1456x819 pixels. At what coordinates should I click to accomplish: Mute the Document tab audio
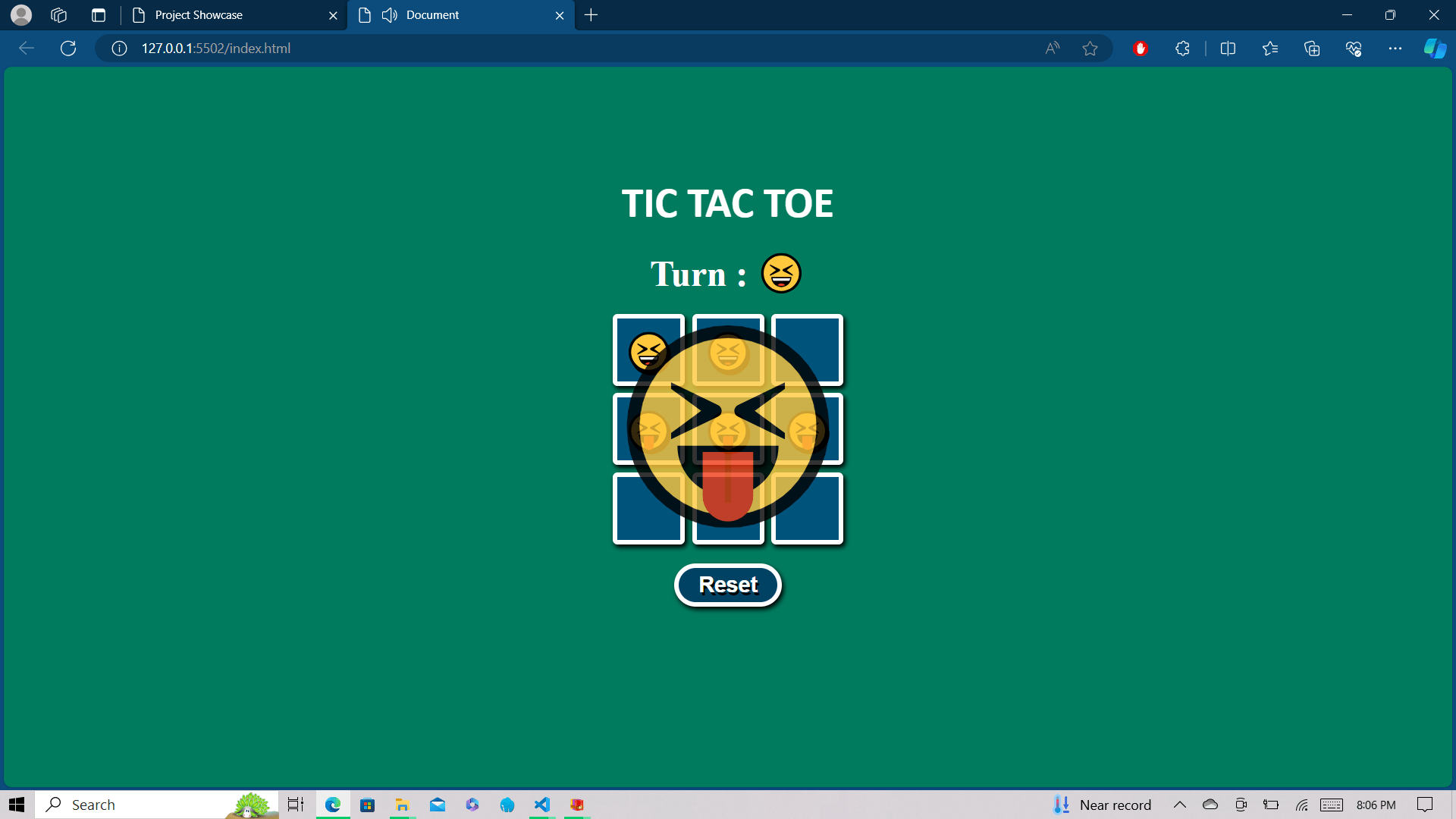pyautogui.click(x=390, y=15)
